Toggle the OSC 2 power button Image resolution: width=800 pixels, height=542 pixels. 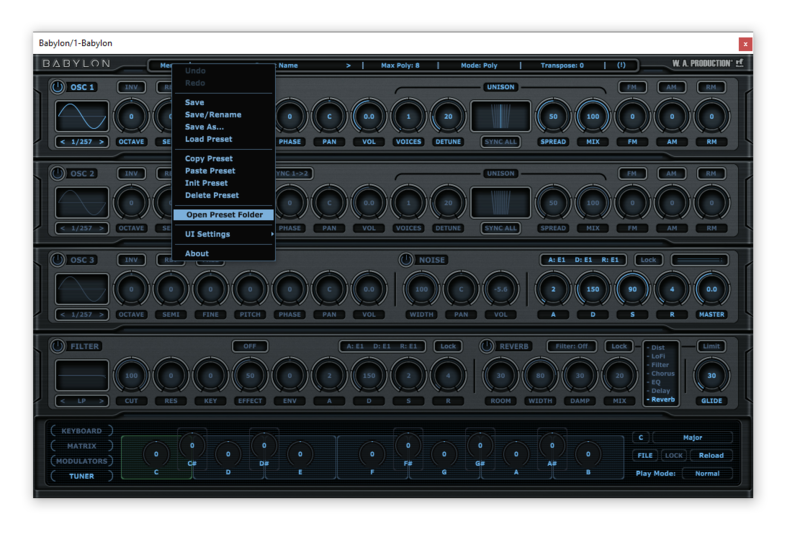pyautogui.click(x=57, y=173)
